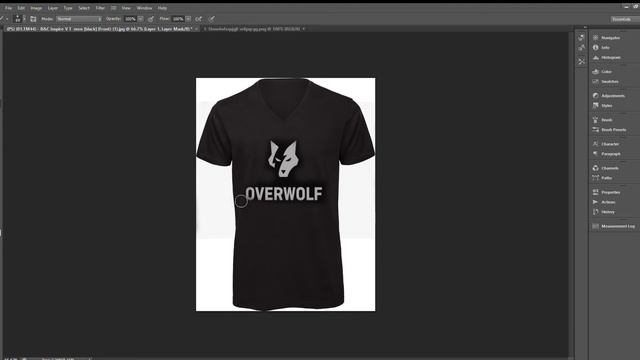Open the Edit menu
Viewport: 640px width, 360px height.
[21, 8]
